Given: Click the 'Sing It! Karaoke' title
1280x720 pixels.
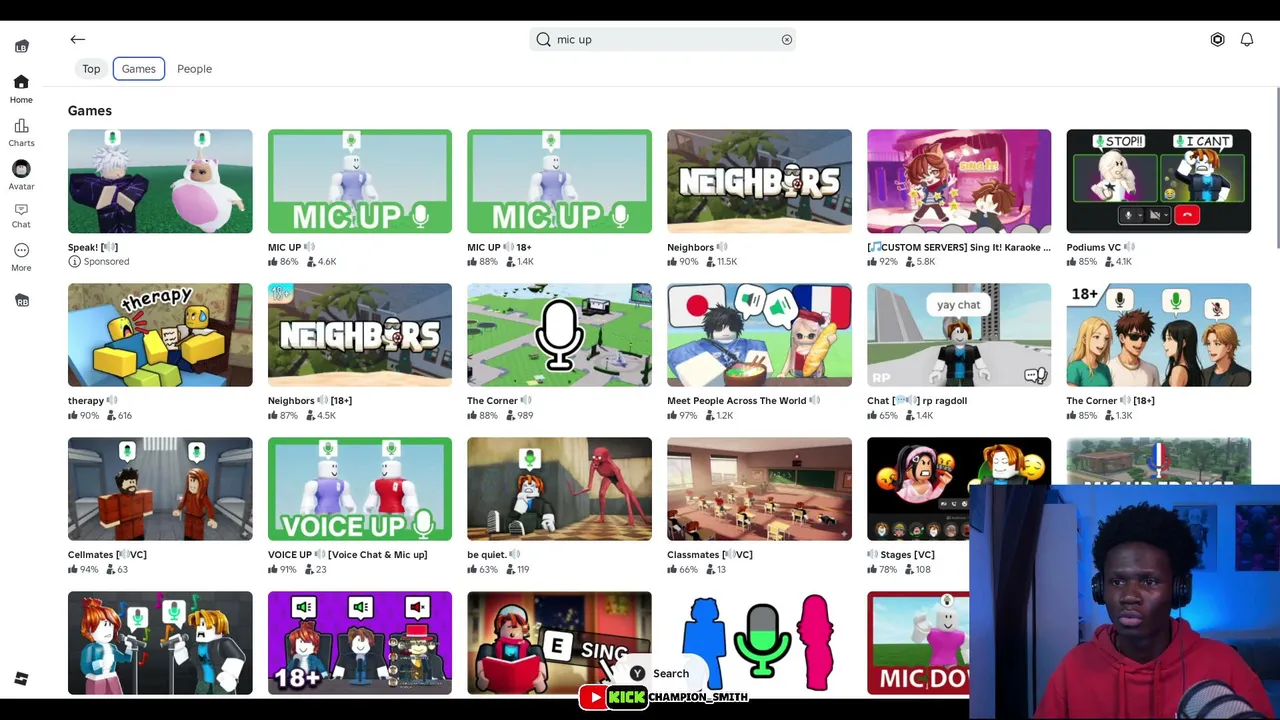Looking at the screenshot, I should coord(959,247).
